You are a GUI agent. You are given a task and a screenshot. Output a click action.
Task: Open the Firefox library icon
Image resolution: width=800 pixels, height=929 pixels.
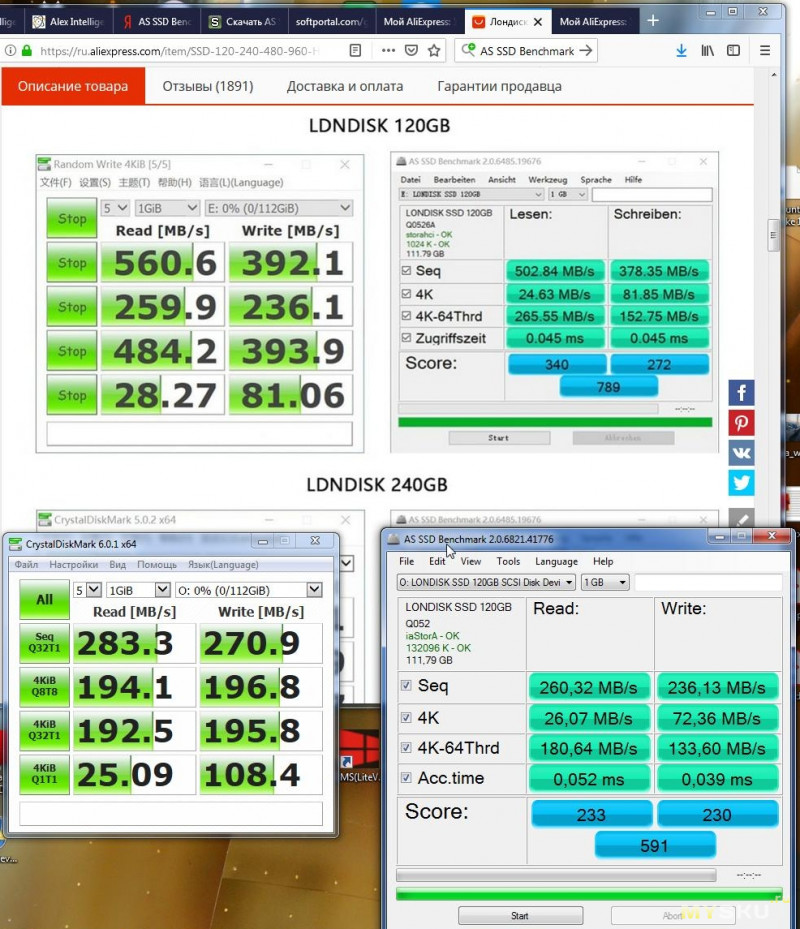click(x=708, y=51)
